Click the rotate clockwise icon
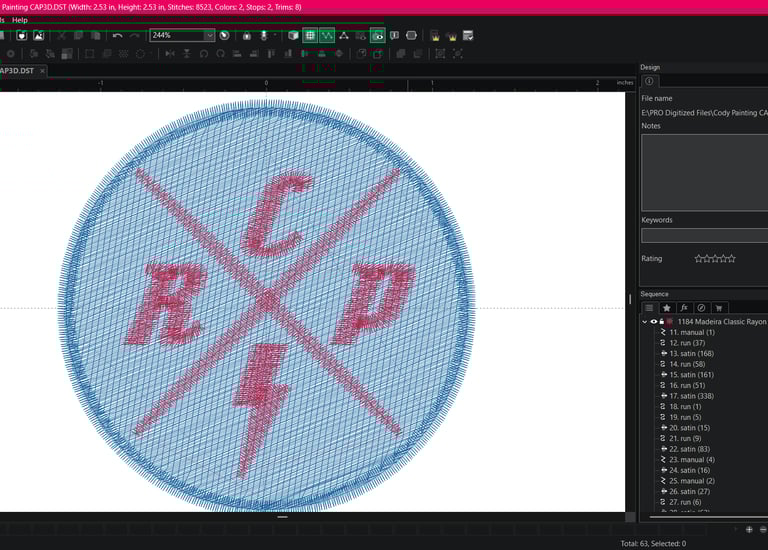This screenshot has width=768, height=550. pyautogui.click(x=220, y=54)
